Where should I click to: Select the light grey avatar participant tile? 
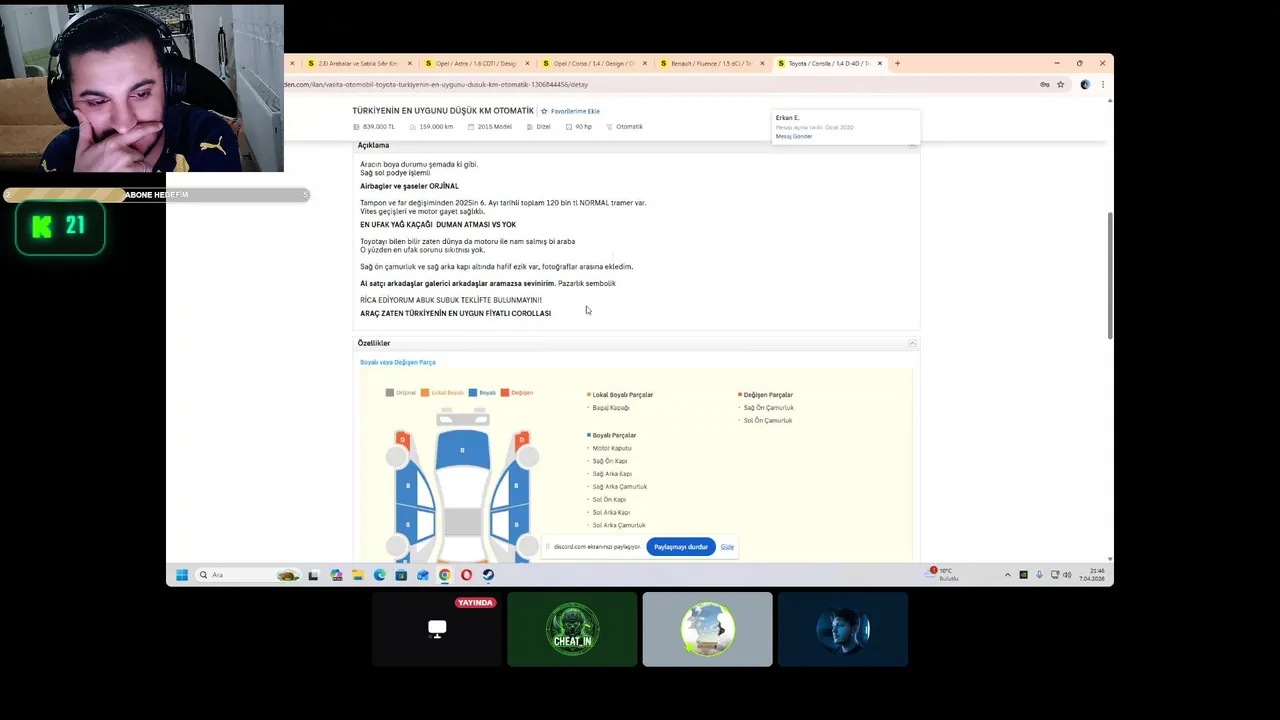(707, 629)
